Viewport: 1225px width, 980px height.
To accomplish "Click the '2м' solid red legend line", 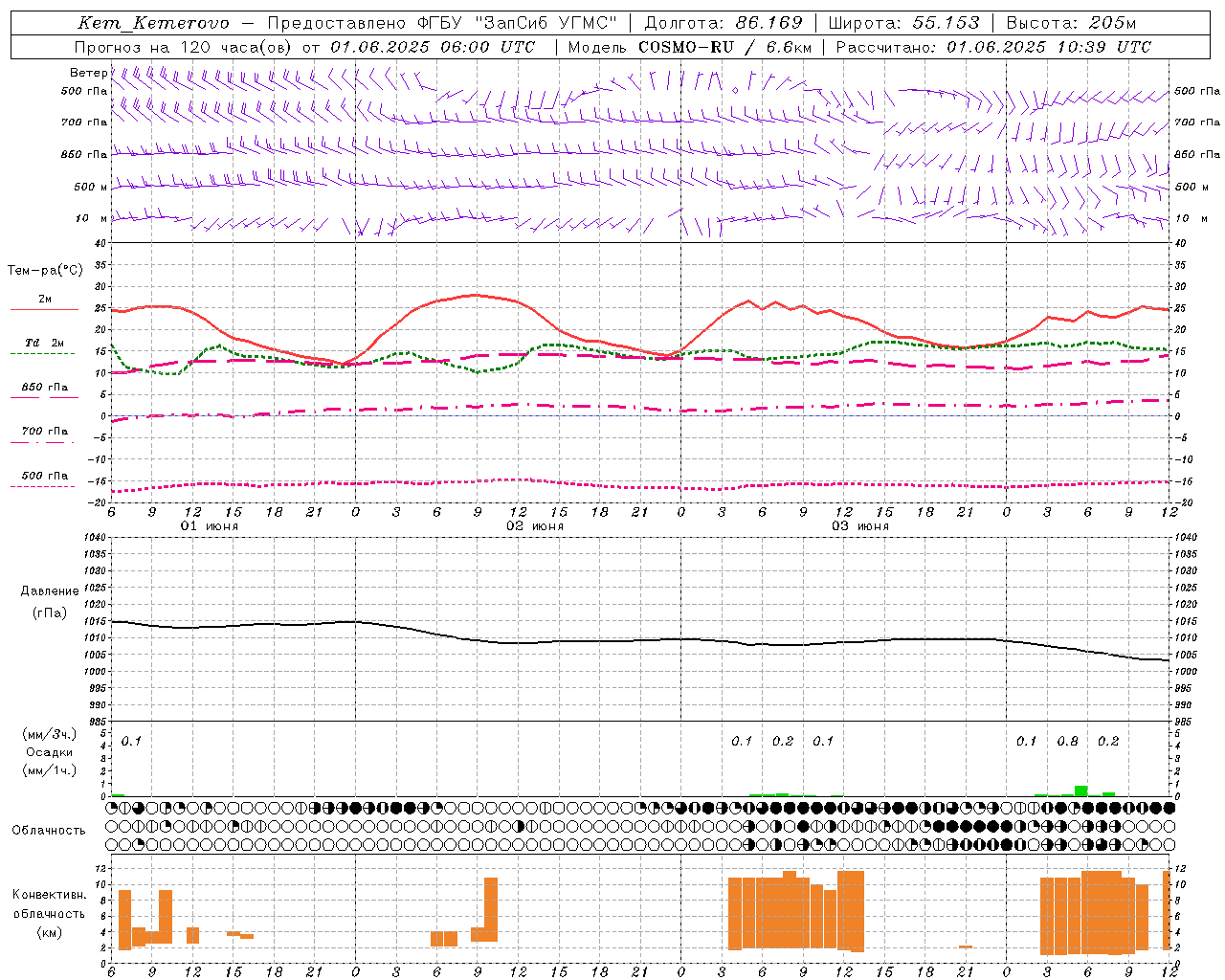I will click(x=44, y=309).
